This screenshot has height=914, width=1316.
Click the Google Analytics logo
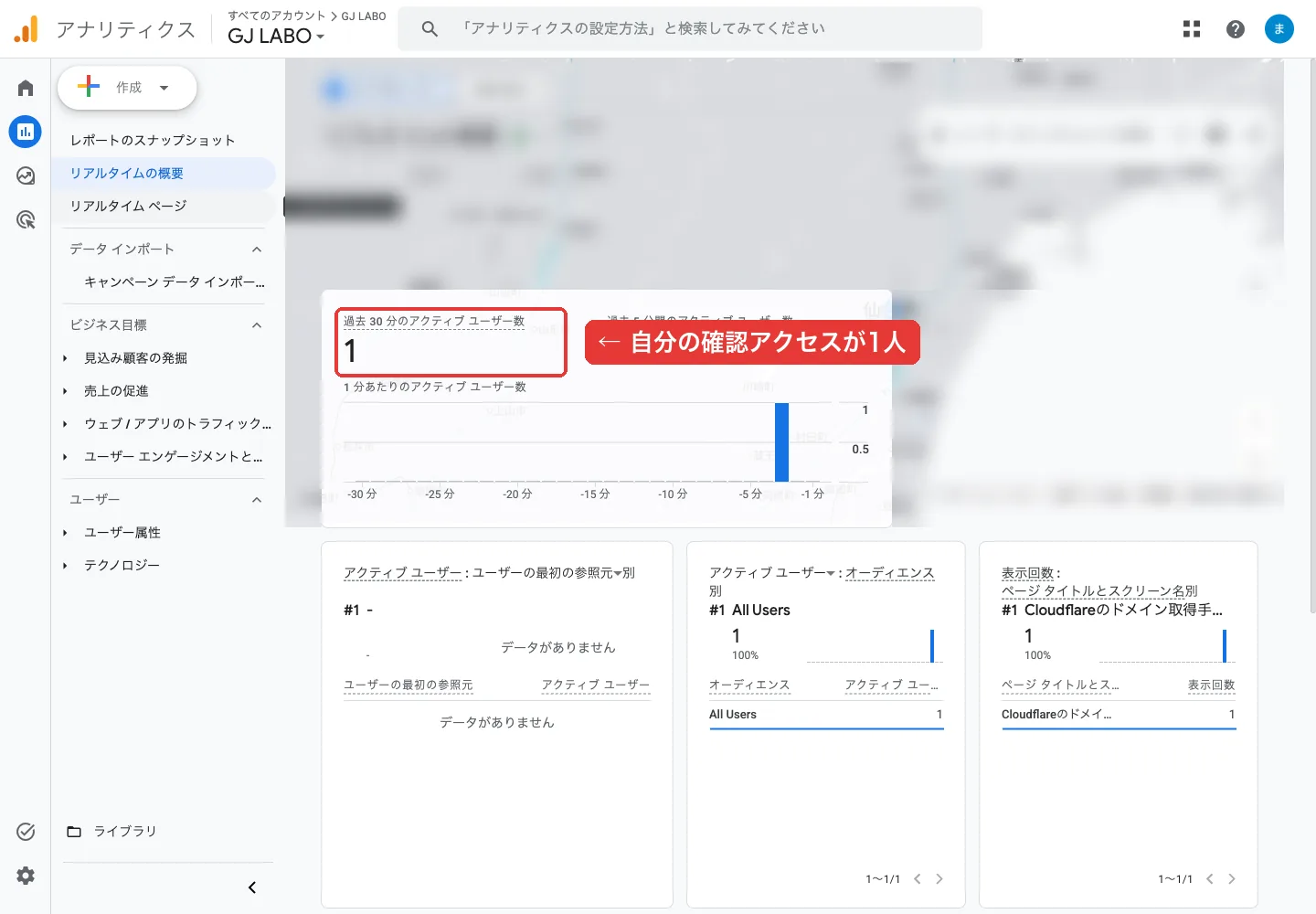(x=26, y=29)
